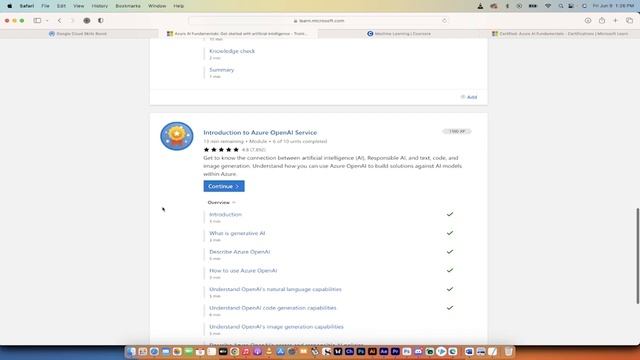Open the Share button in Safari toolbar
This screenshot has width=640, height=360.
[602, 20]
